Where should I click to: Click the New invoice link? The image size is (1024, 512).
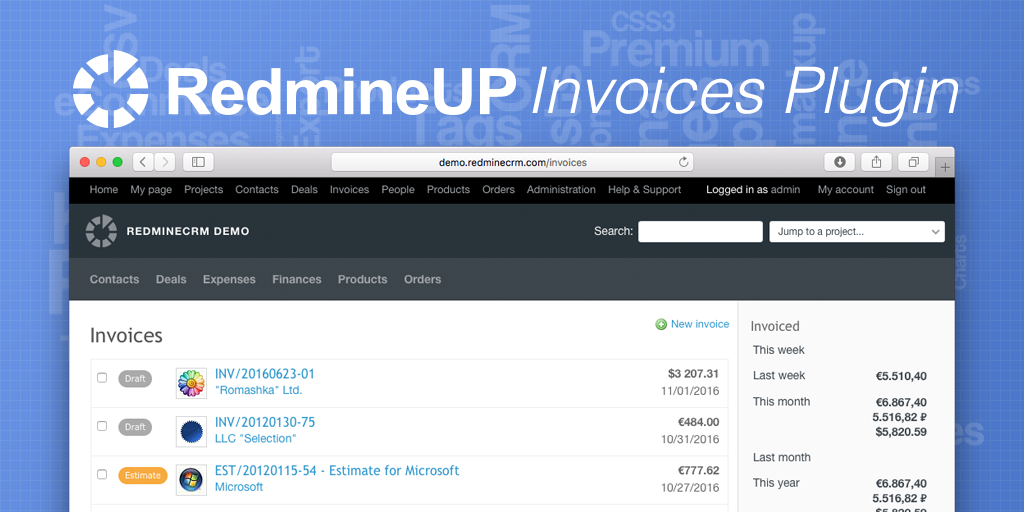point(699,324)
